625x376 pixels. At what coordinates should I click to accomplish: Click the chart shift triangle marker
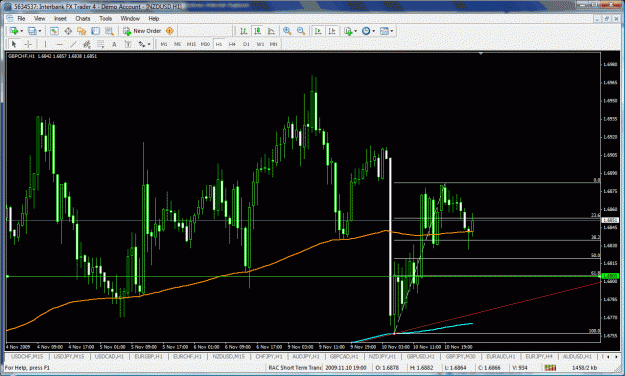481,53
